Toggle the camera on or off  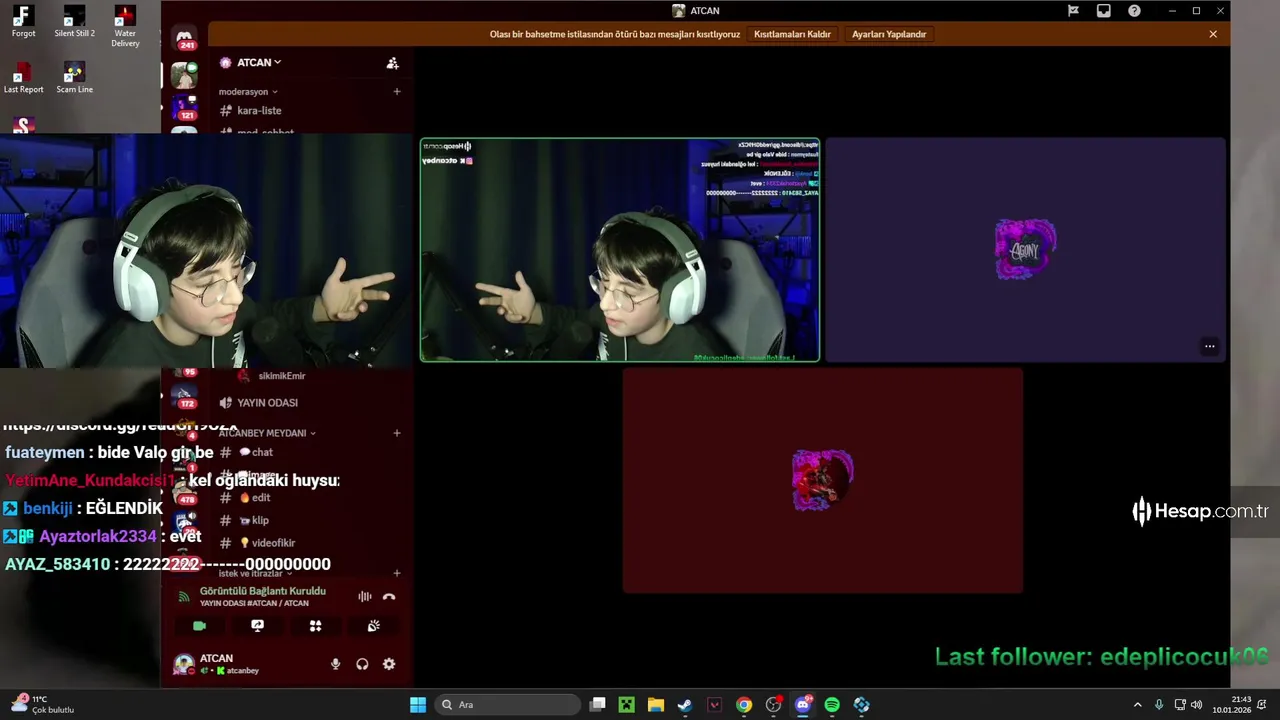pyautogui.click(x=199, y=626)
